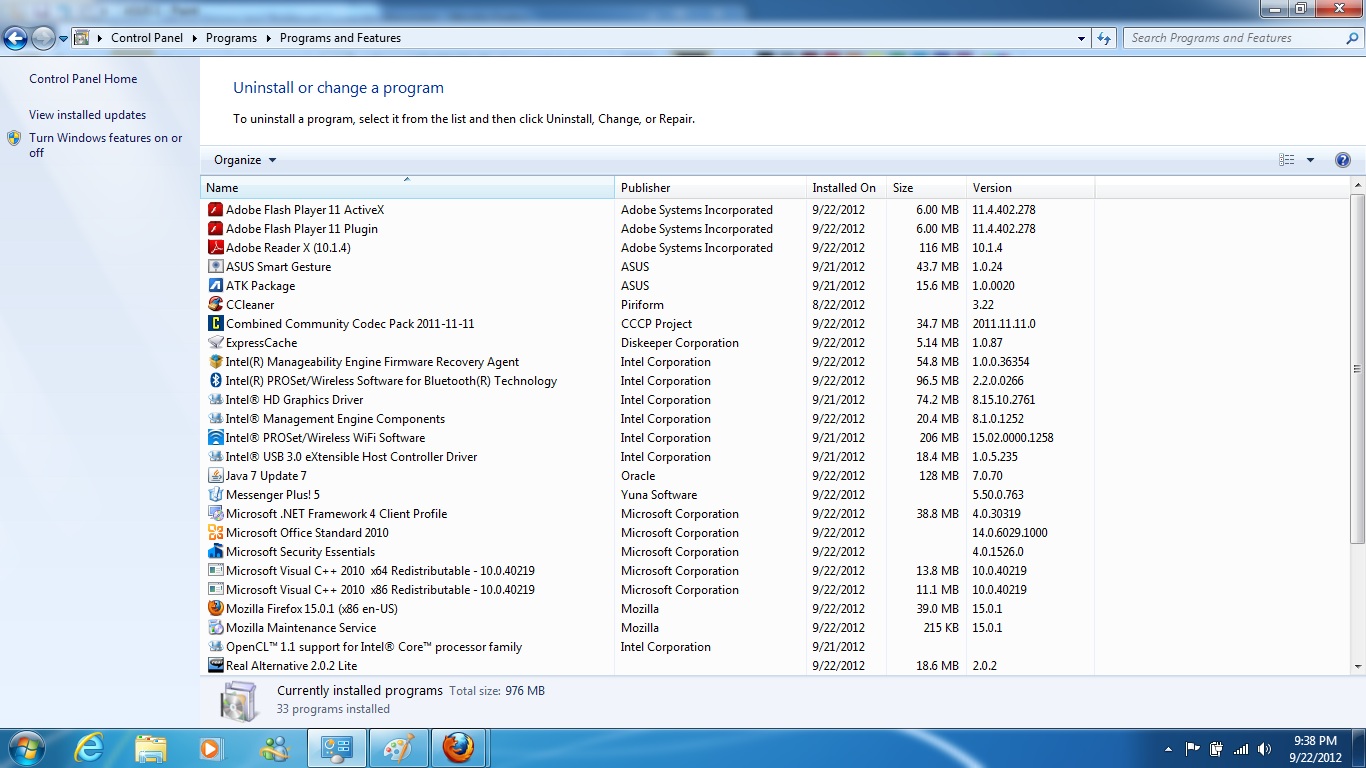Click the network signal tray icon

[1241, 749]
